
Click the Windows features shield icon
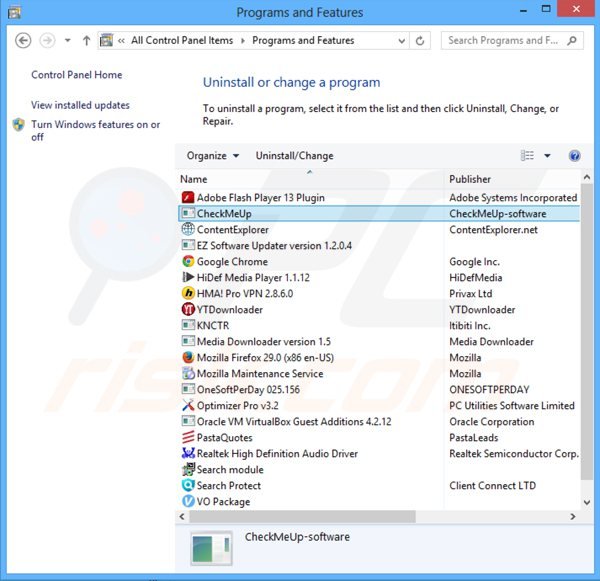pyautogui.click(x=18, y=125)
